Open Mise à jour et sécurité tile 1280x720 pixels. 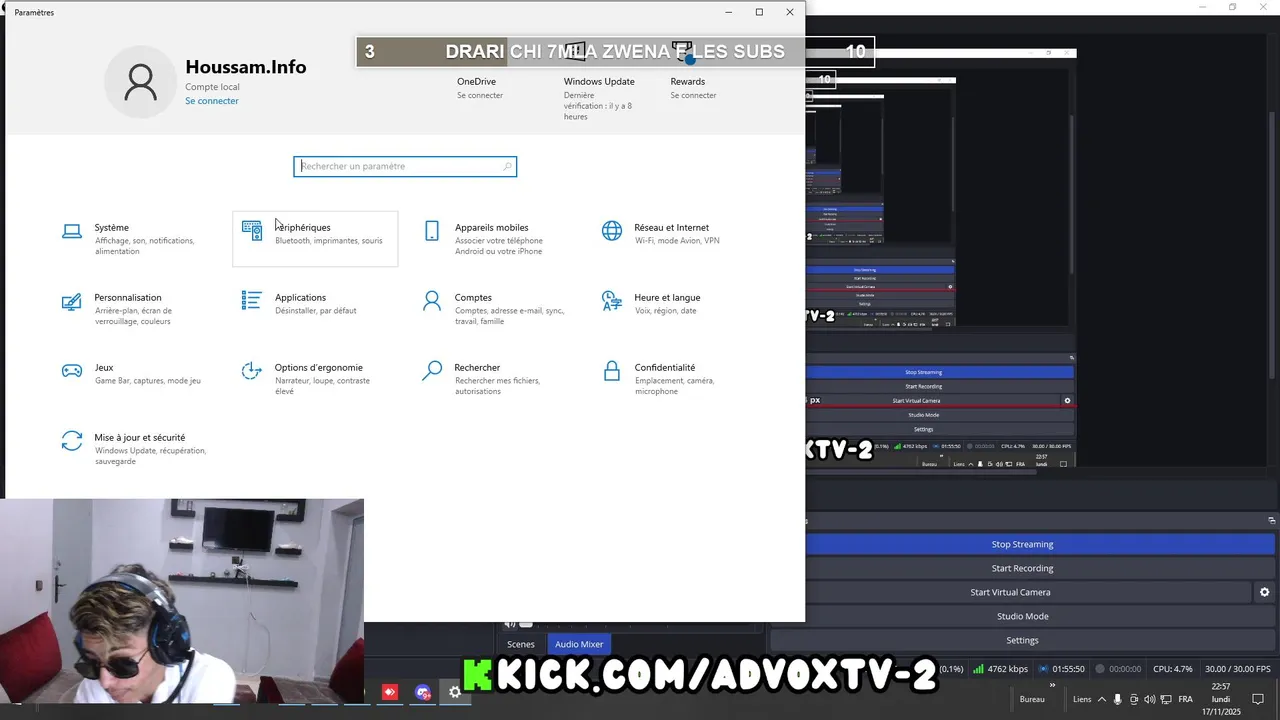[135, 449]
